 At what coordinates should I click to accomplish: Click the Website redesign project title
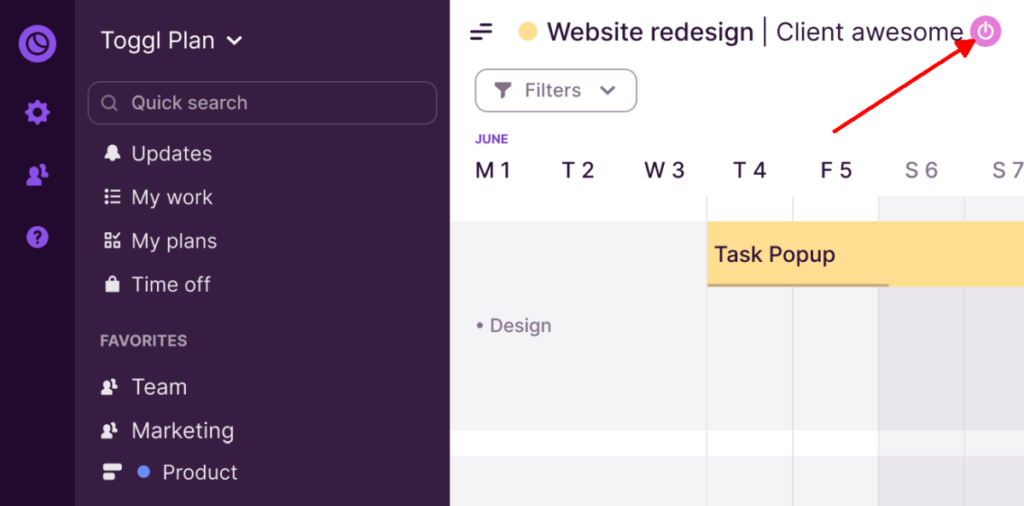tap(650, 31)
